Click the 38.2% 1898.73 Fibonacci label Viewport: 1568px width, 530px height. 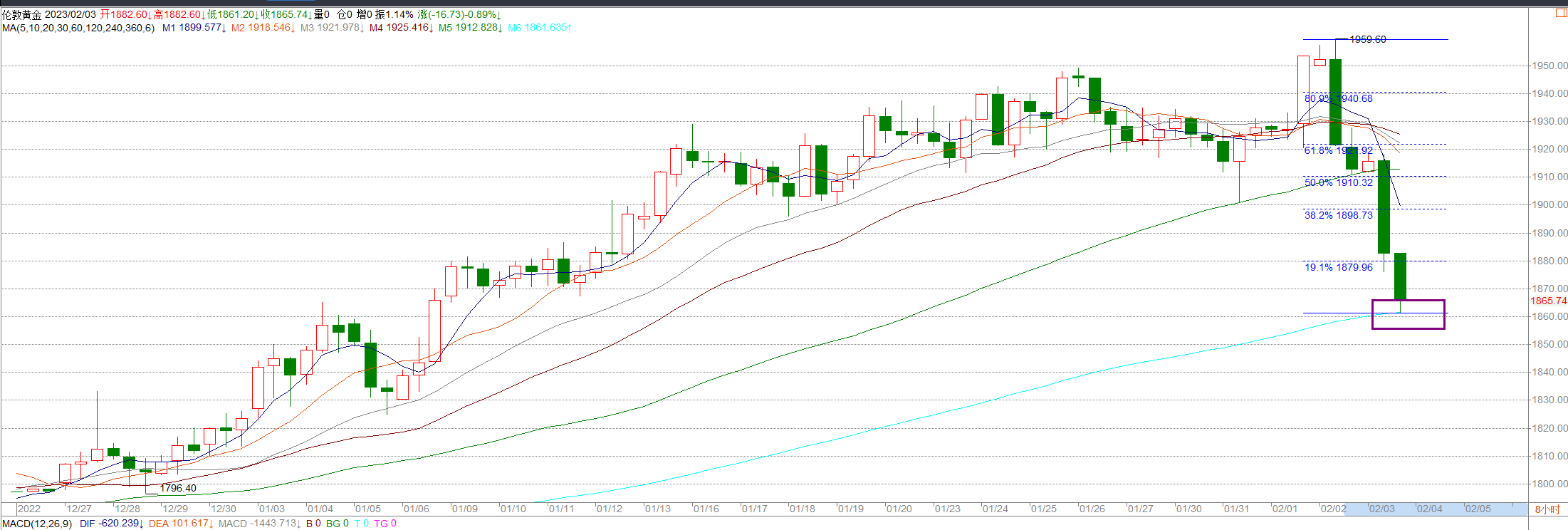[x=1339, y=215]
